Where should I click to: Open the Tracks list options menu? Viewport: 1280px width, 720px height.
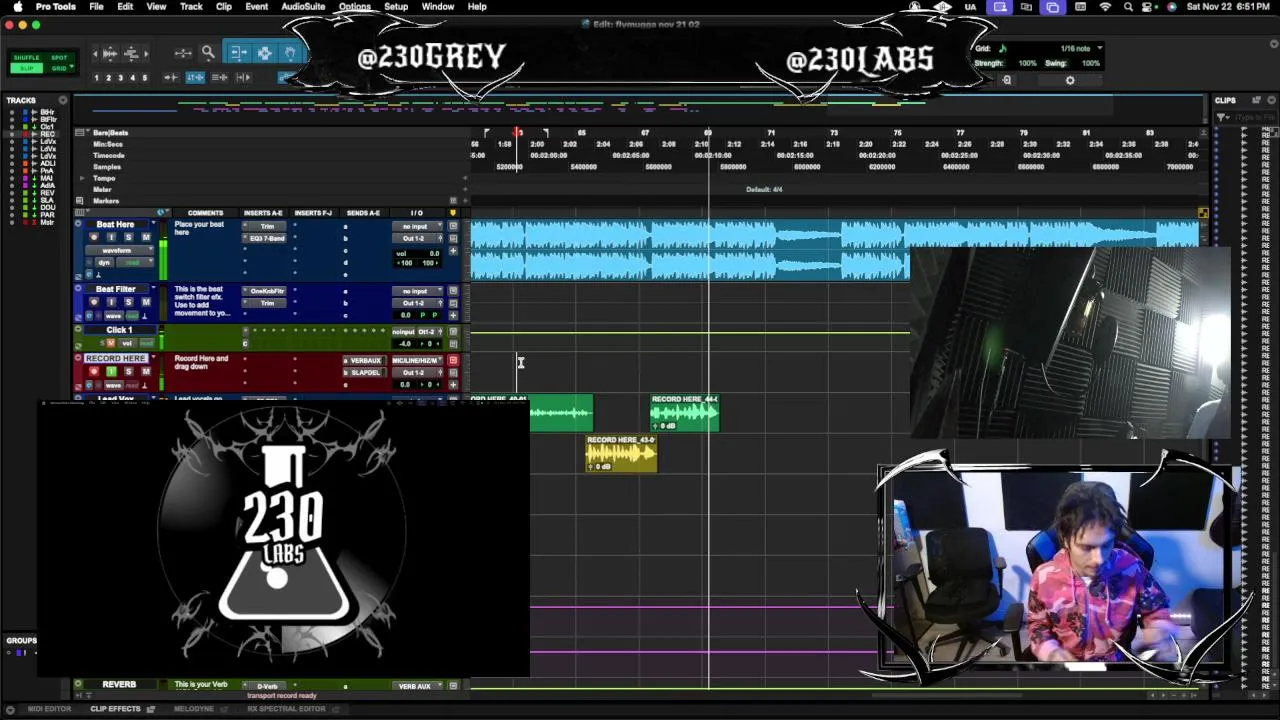(x=62, y=100)
